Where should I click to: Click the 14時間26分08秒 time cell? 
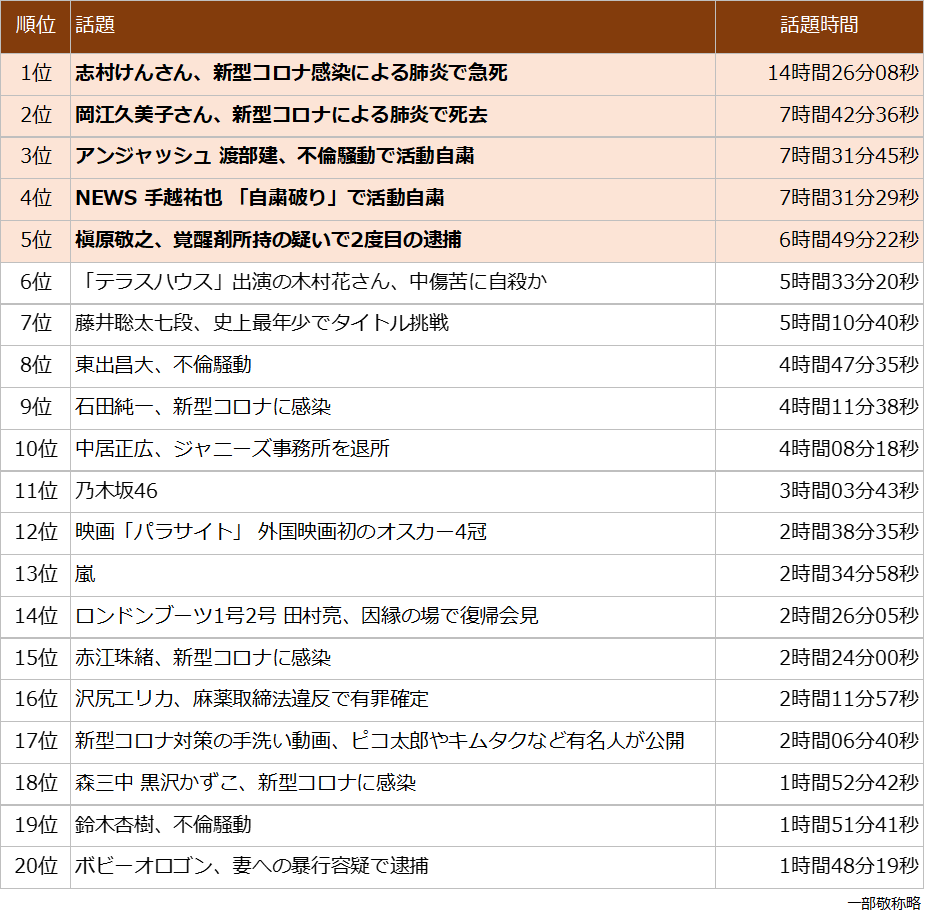click(x=842, y=73)
